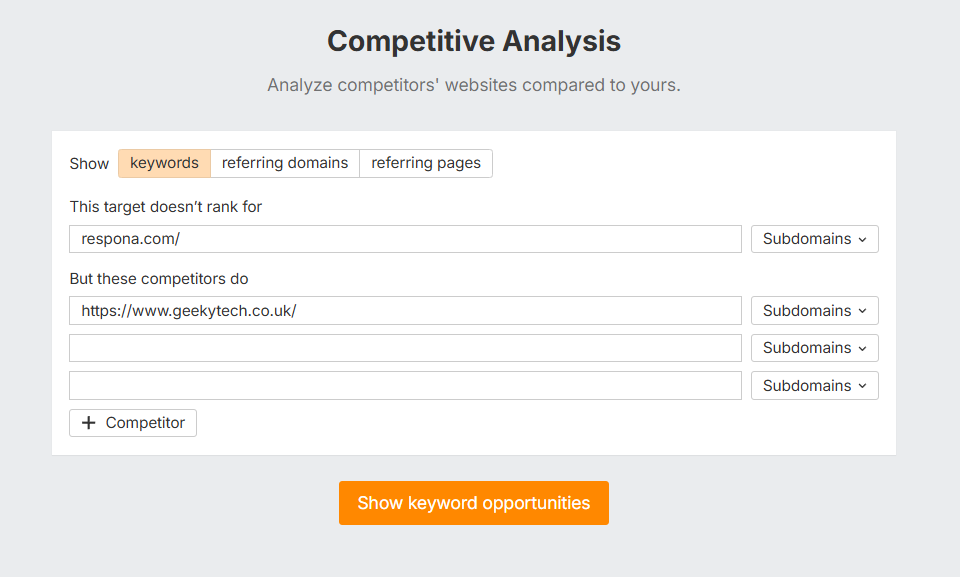
Task: Switch Show mode to referring domains
Action: [284, 163]
